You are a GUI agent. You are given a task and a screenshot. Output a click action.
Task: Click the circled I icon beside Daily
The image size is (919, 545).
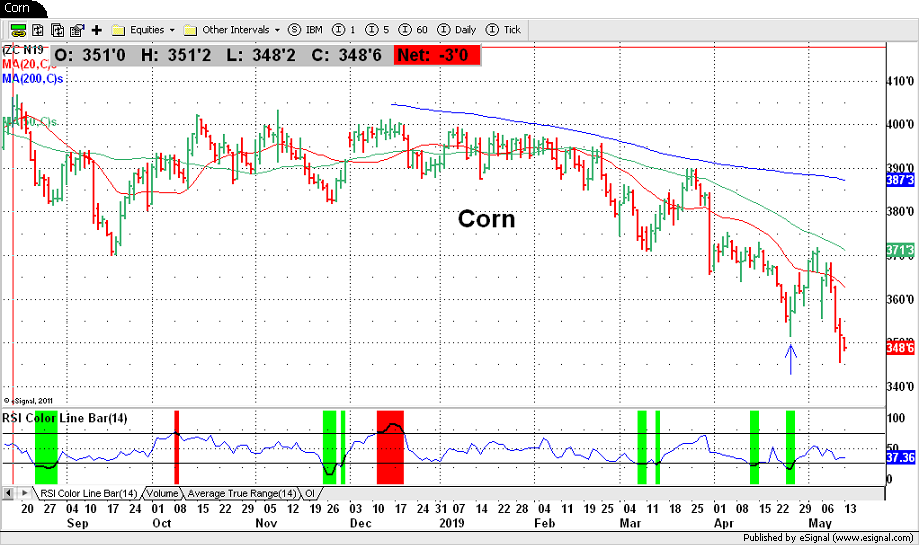(444, 30)
